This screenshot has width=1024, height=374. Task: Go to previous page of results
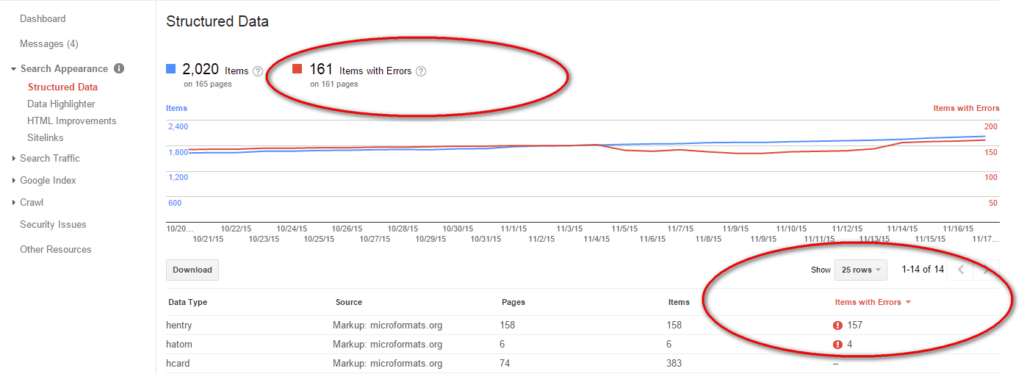961,270
